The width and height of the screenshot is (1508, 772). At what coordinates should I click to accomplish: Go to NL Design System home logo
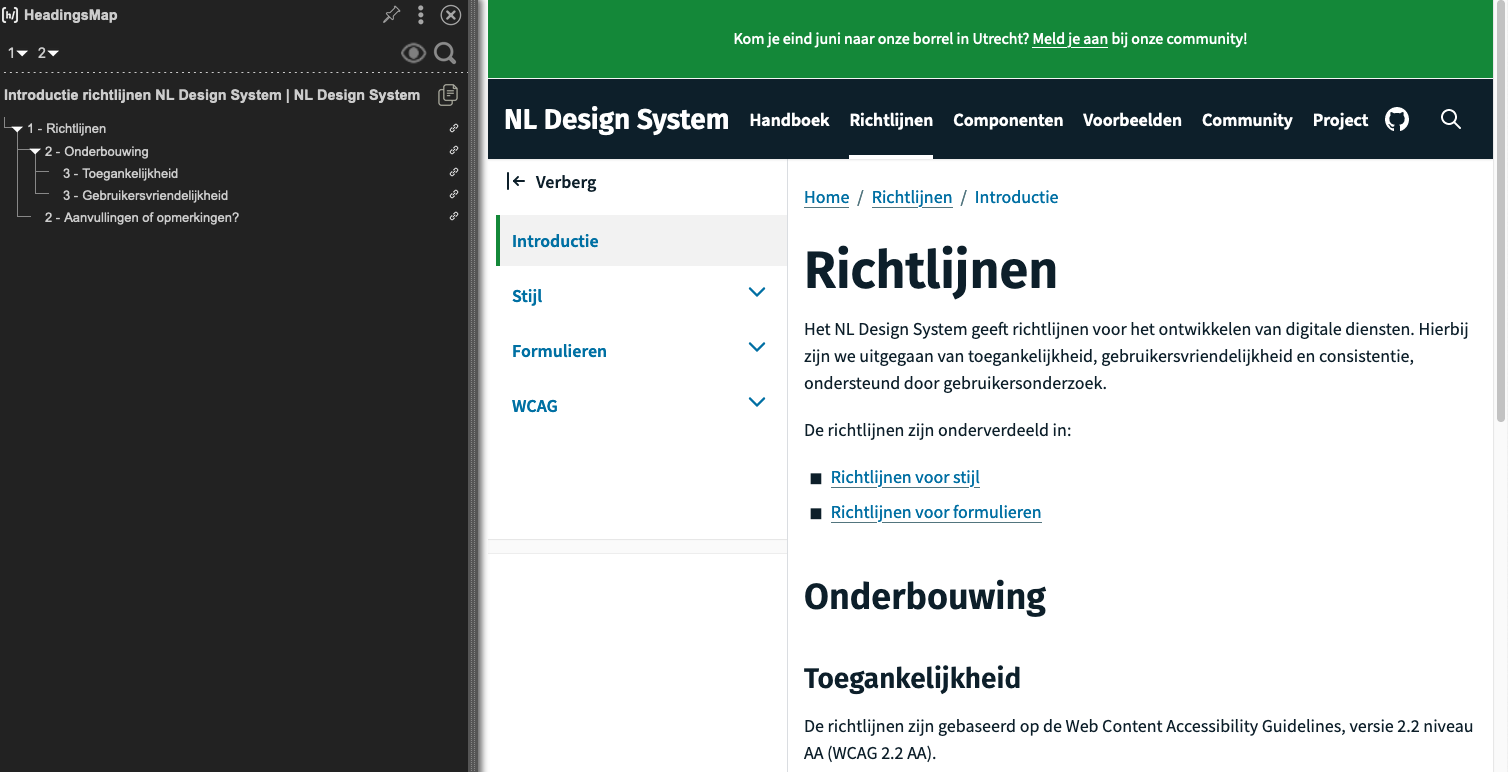[616, 119]
